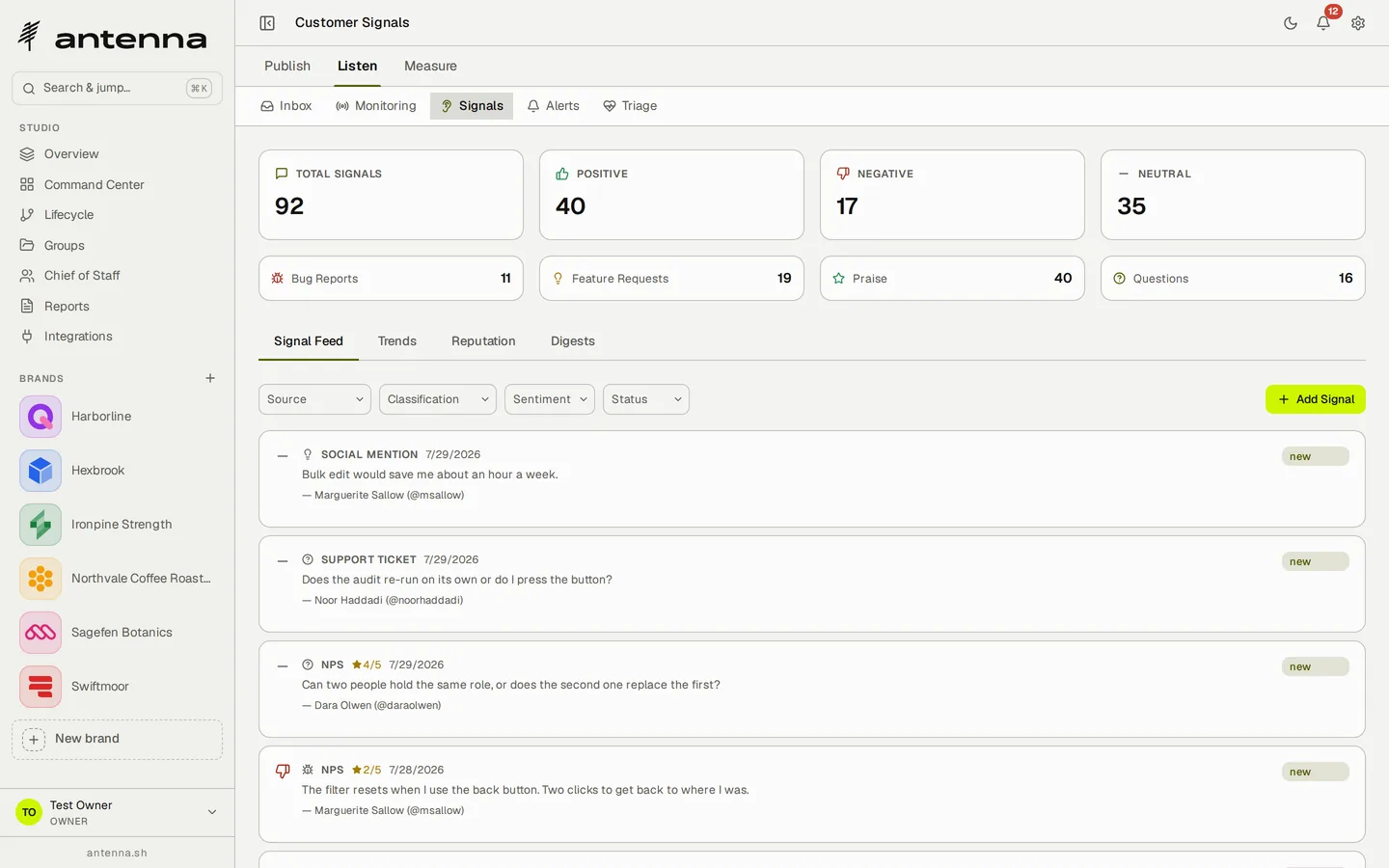Click the antenna.sh footer link
Image resolution: width=1389 pixels, height=868 pixels.
[x=117, y=854]
